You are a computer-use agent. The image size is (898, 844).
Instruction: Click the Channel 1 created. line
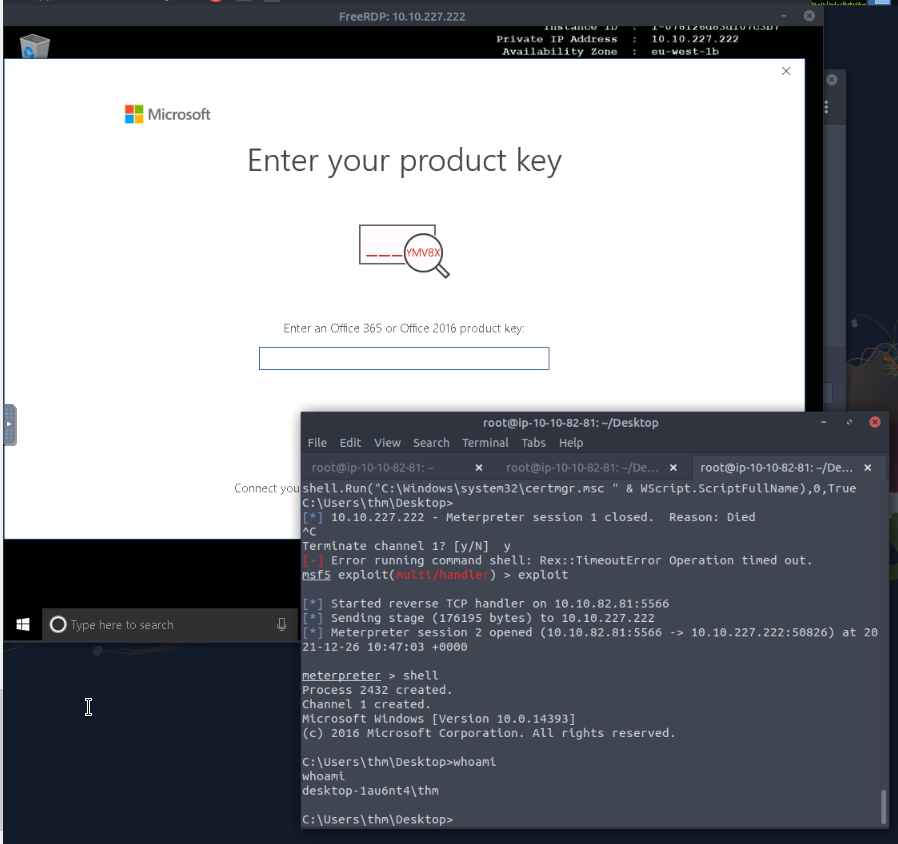point(367,704)
